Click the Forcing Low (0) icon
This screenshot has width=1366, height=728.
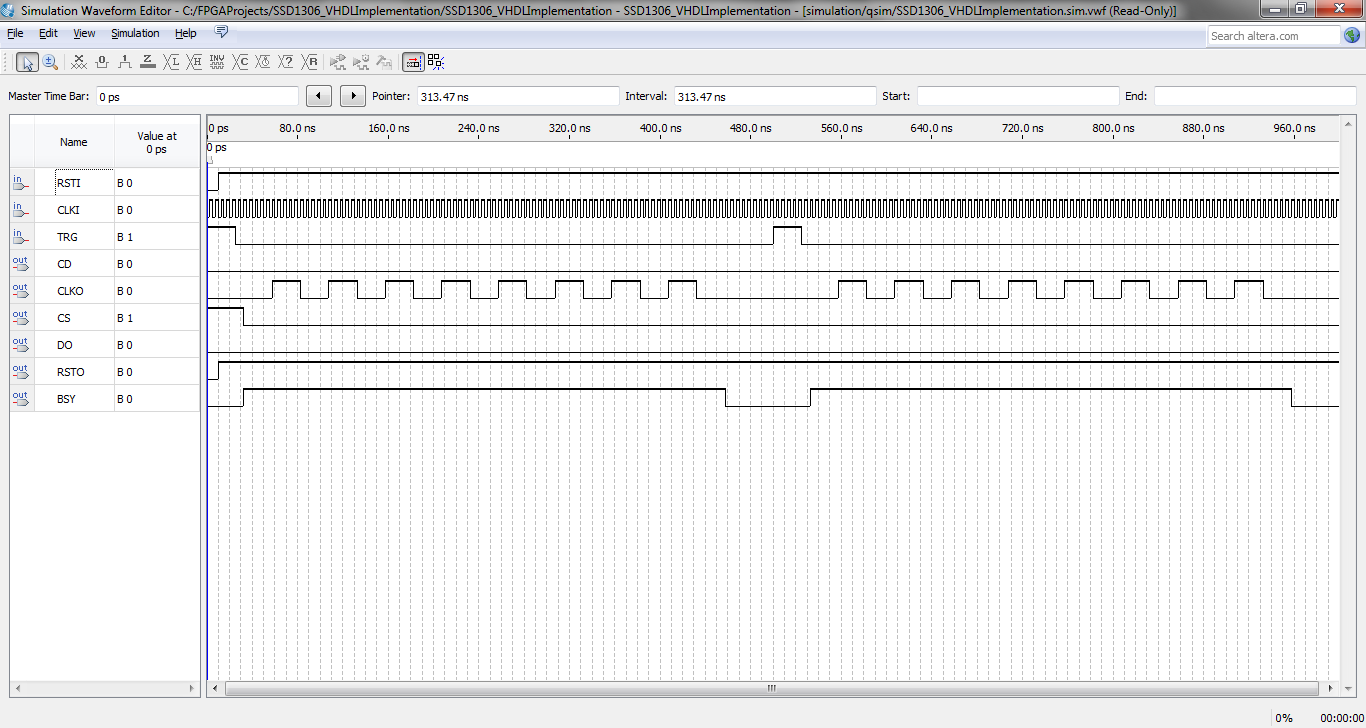point(102,62)
